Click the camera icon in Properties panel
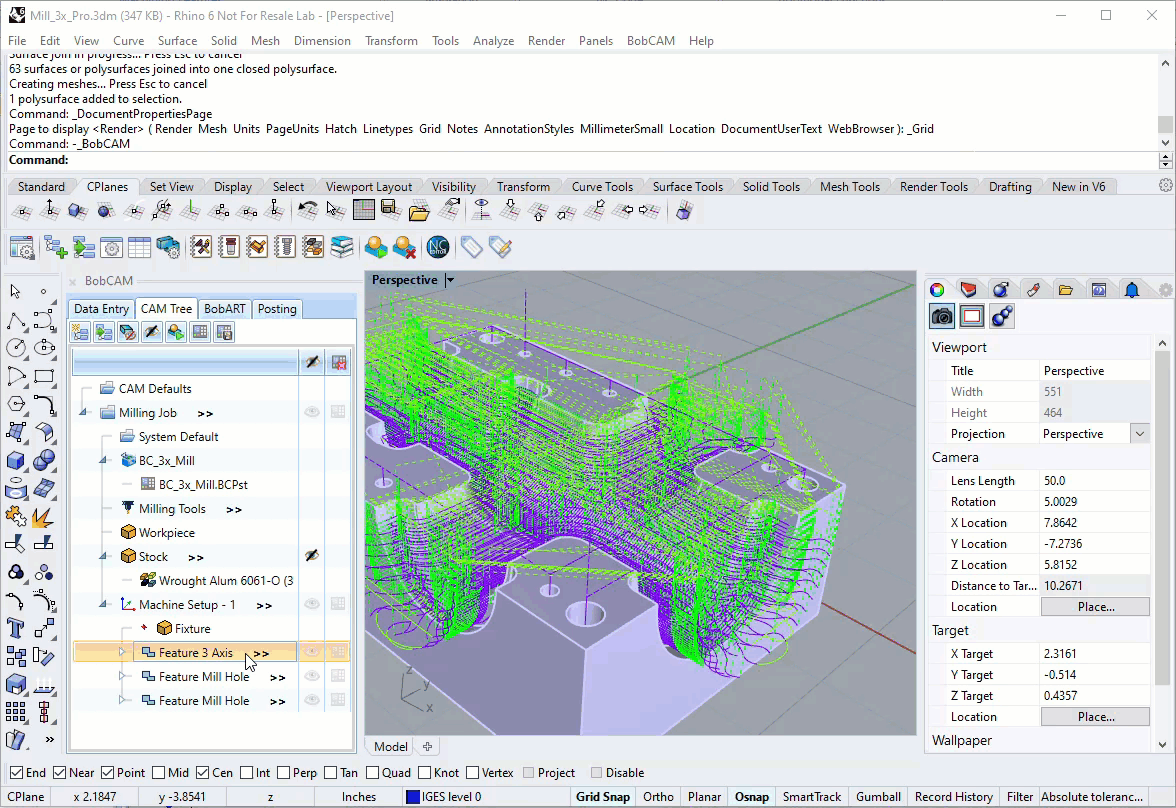Viewport: 1176px width, 808px height. coord(942,317)
